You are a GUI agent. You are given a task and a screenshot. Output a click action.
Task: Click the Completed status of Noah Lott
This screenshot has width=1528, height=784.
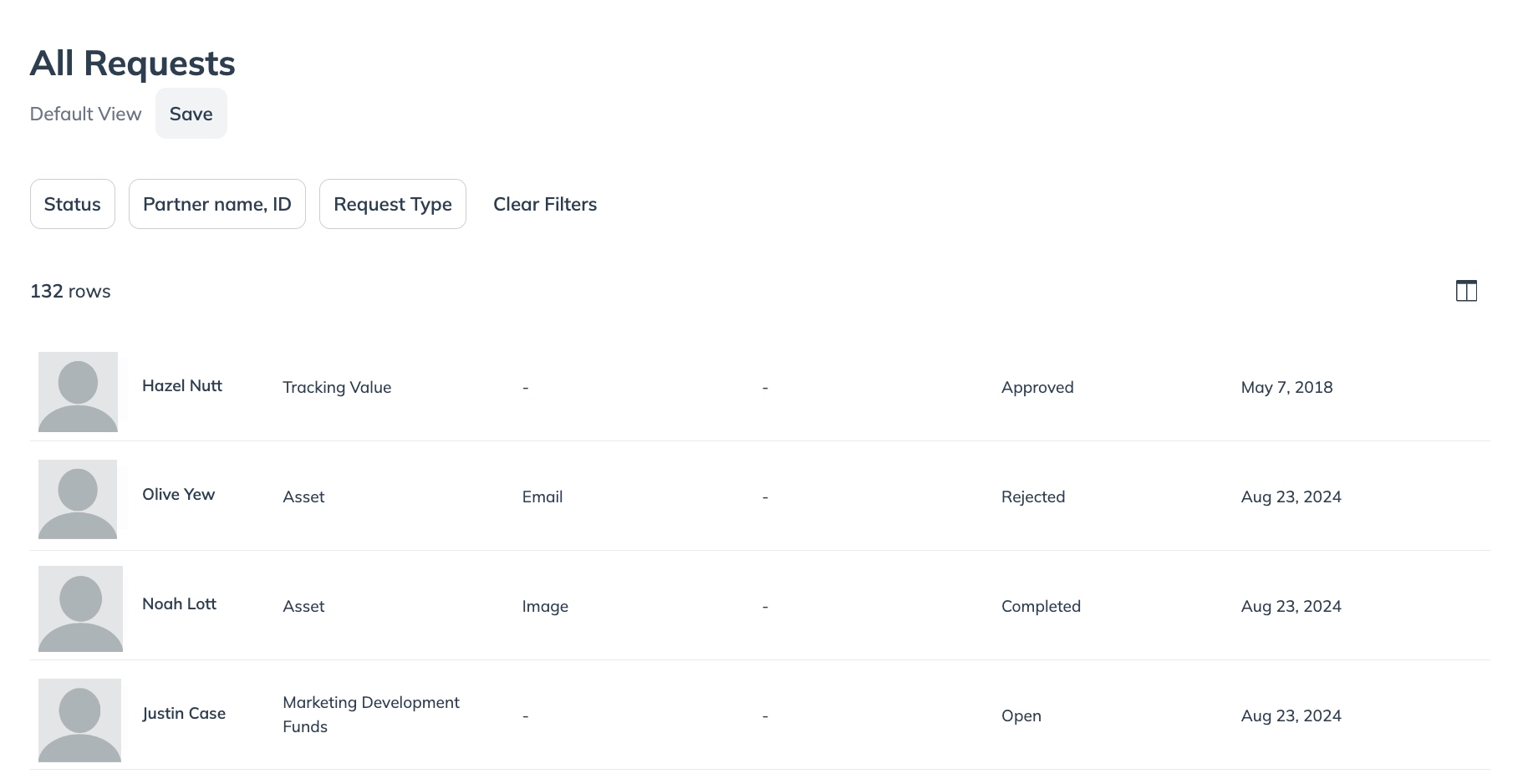click(1041, 606)
